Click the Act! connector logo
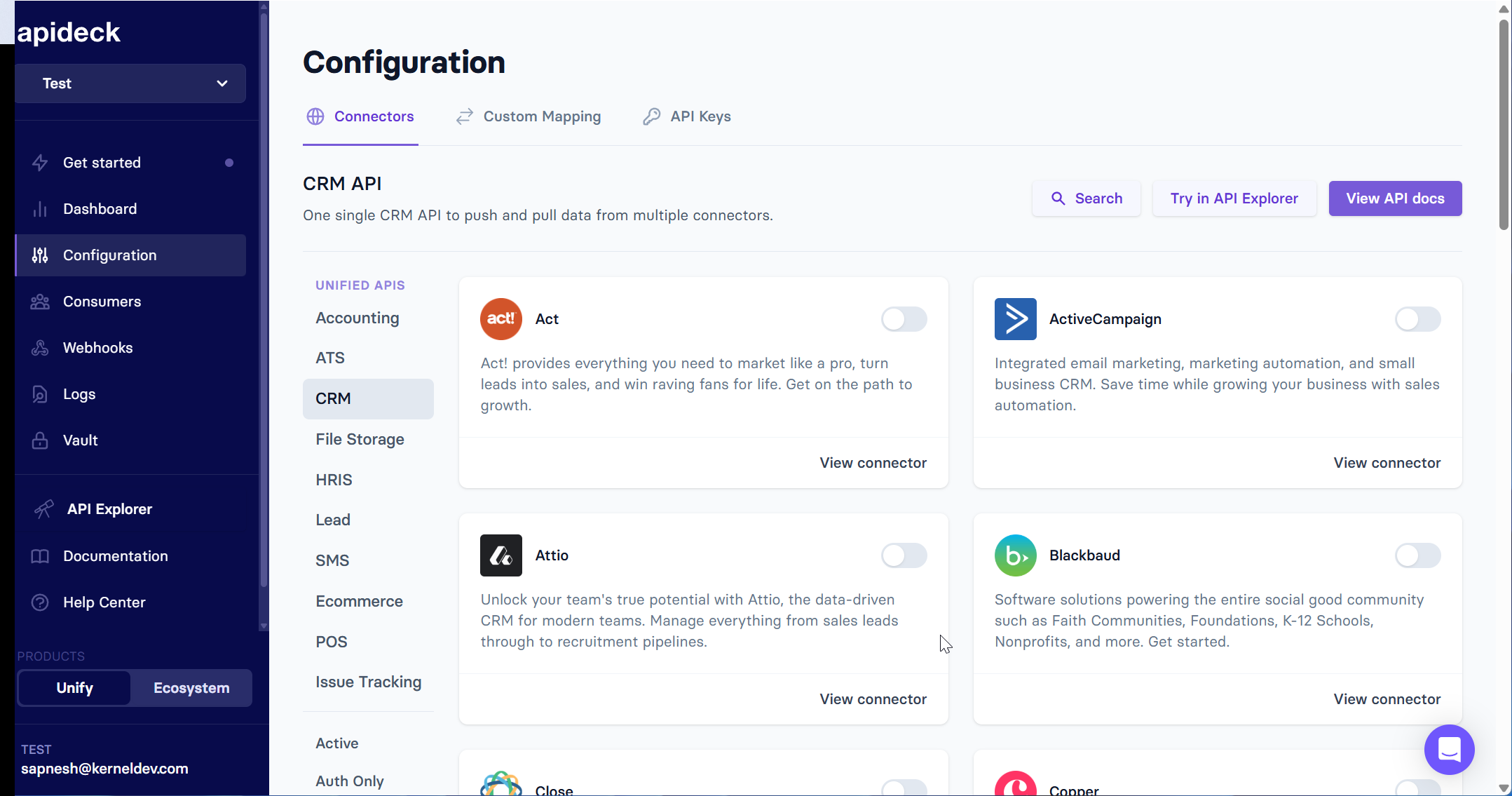Image resolution: width=1512 pixels, height=796 pixels. 500,319
